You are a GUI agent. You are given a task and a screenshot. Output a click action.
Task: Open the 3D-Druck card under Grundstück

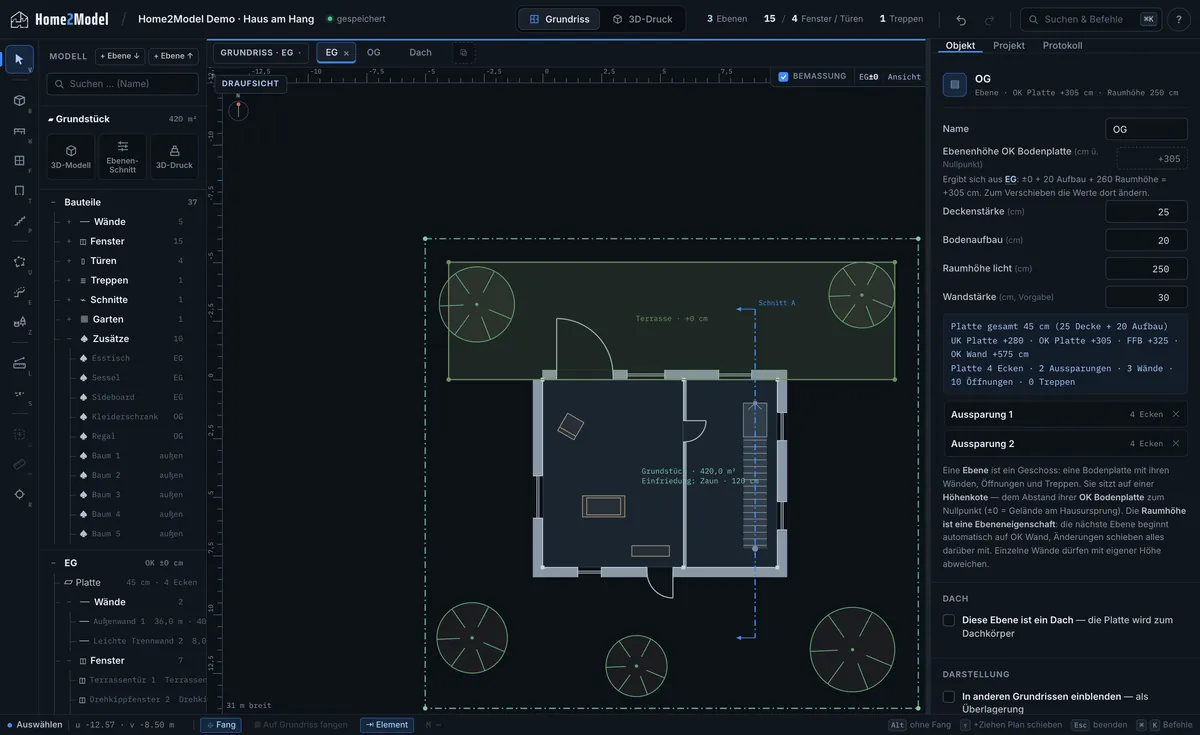[174, 157]
